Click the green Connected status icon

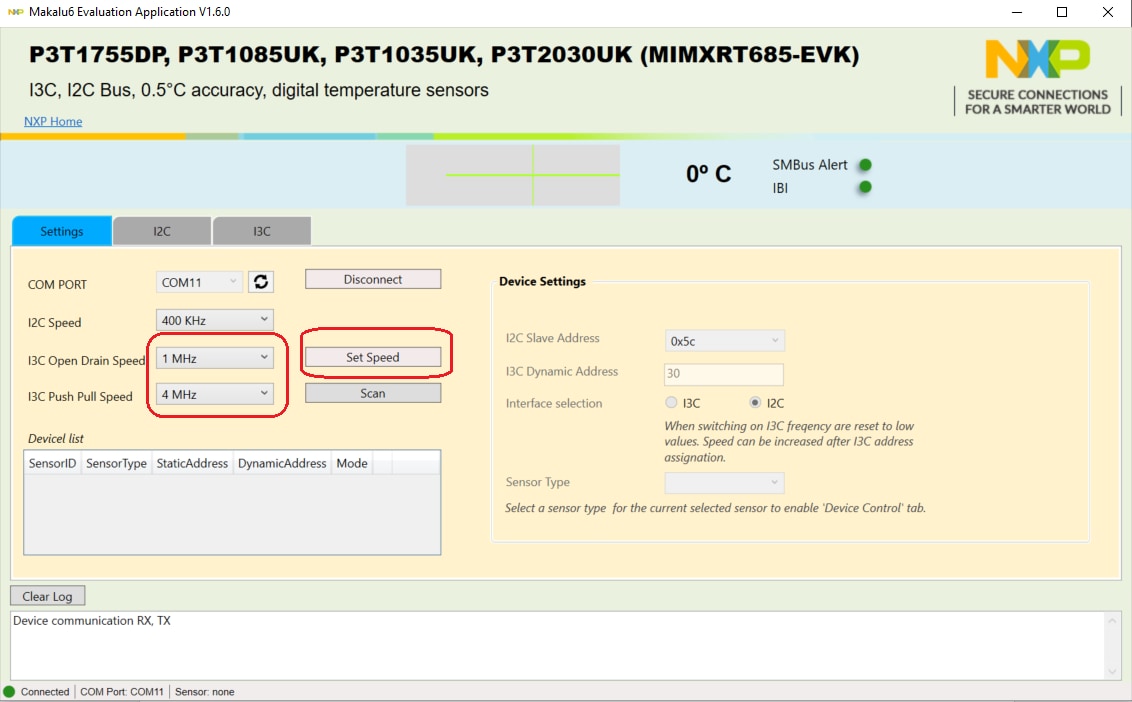(10, 691)
